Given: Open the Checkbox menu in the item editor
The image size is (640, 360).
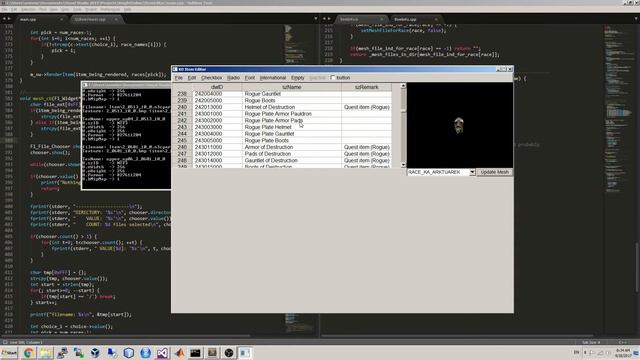Looking at the screenshot, I should pyautogui.click(x=211, y=78).
